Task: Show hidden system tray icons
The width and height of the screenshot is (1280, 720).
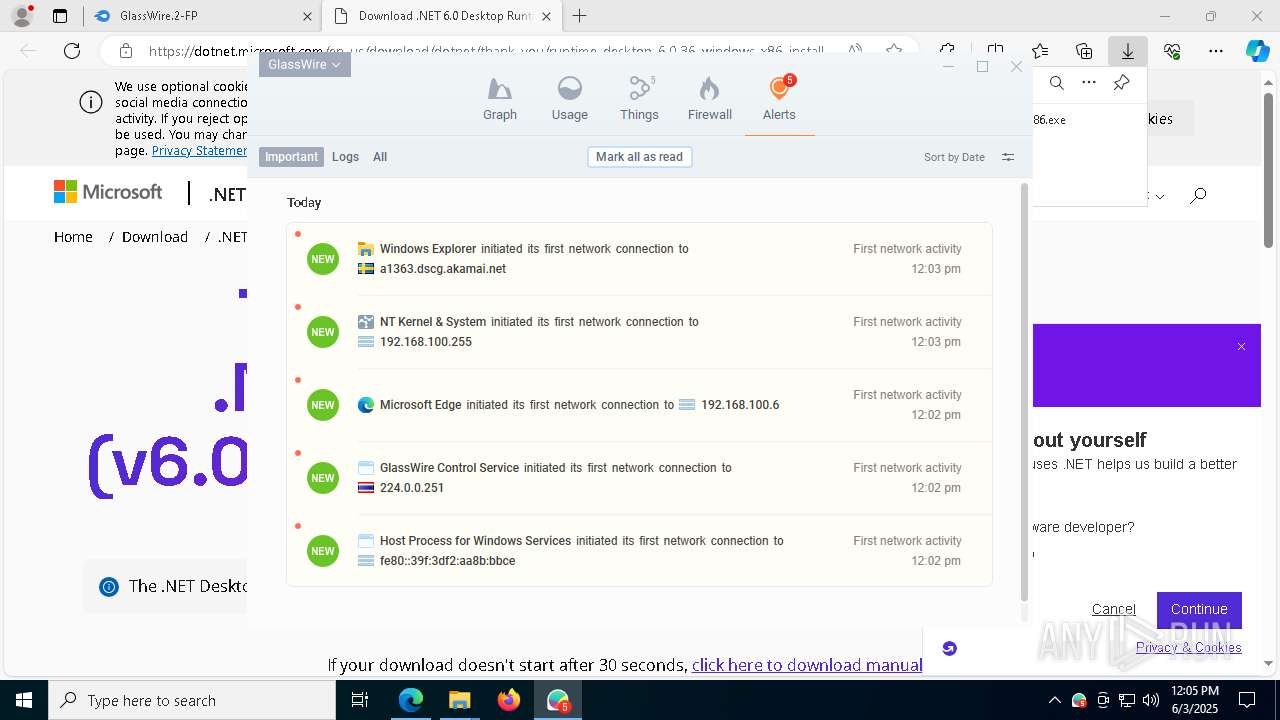Action: coord(1054,700)
